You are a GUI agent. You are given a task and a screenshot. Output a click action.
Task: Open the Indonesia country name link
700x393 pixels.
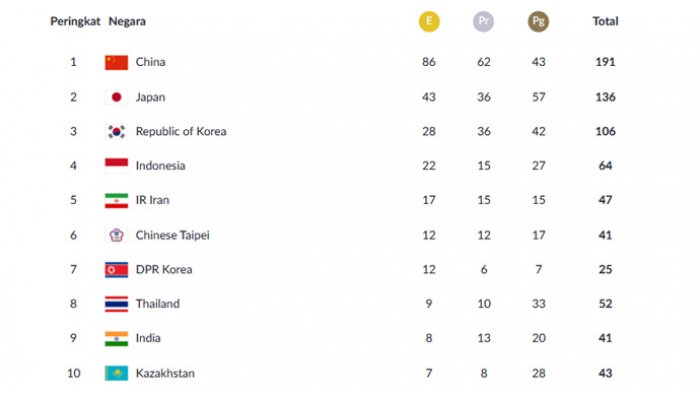(160, 166)
